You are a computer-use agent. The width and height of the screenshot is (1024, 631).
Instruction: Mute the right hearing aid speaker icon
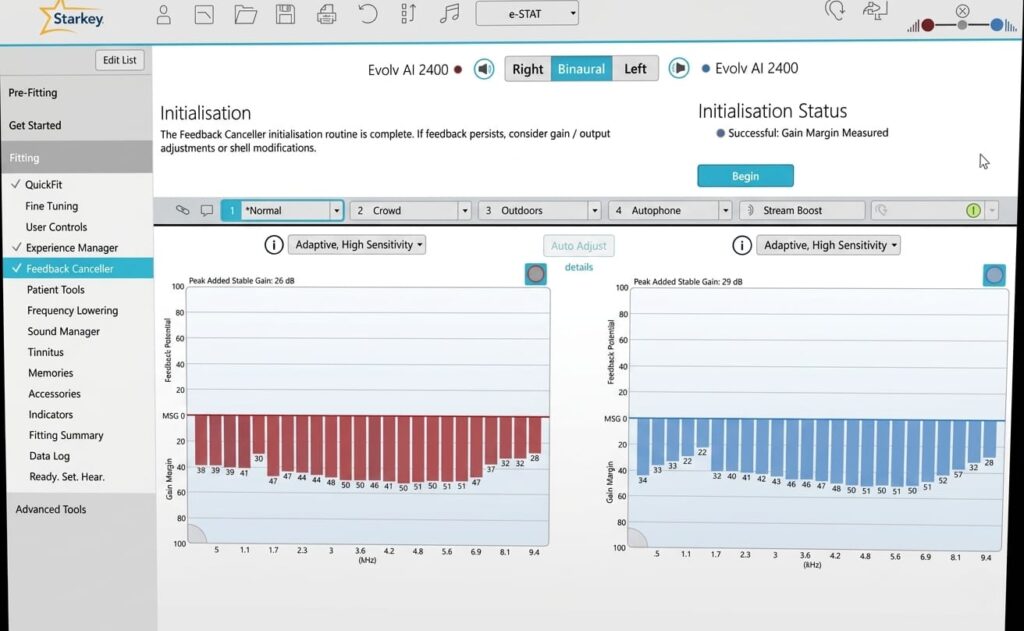(x=484, y=69)
